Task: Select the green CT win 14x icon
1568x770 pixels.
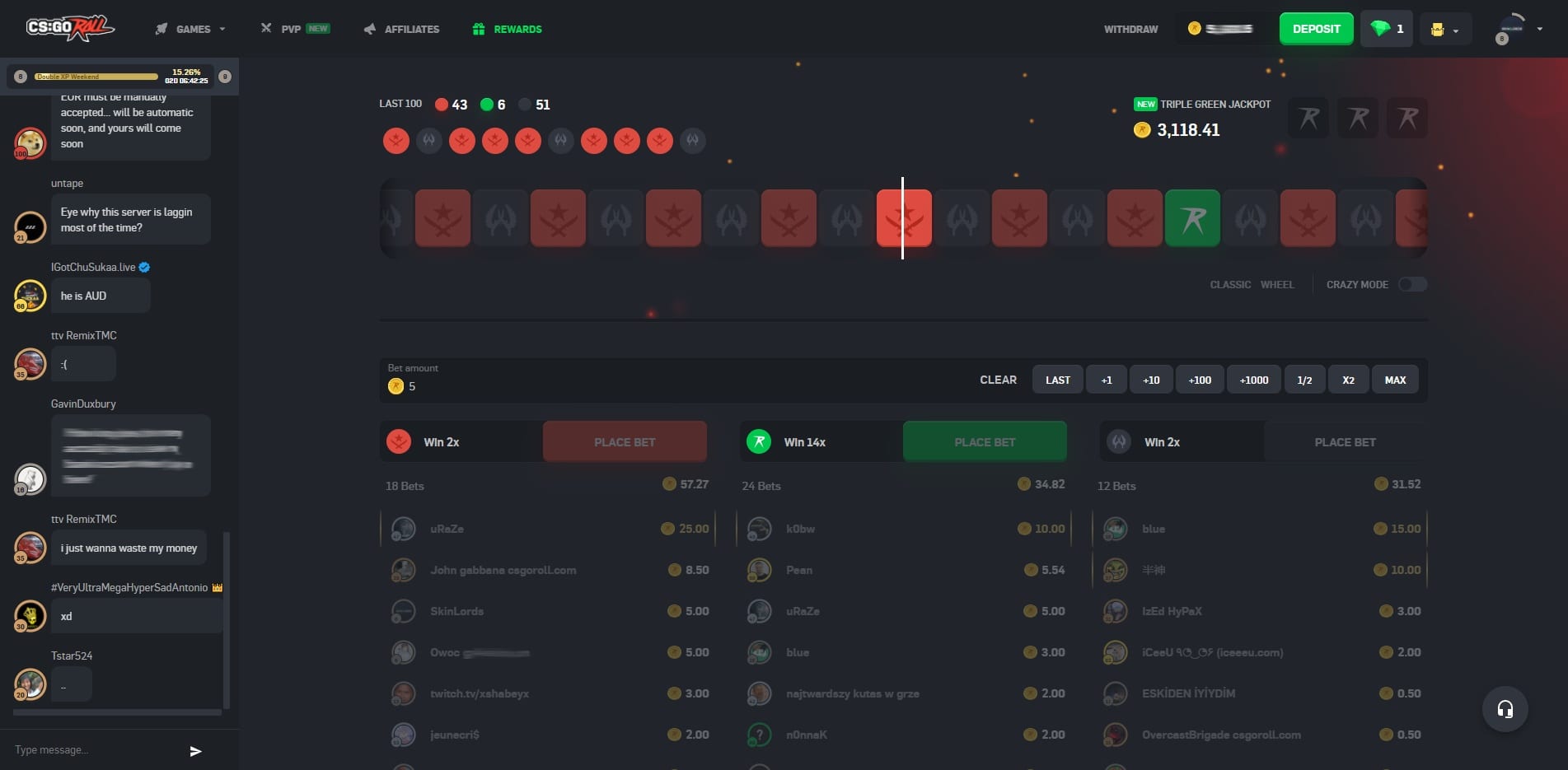Action: pyautogui.click(x=759, y=441)
